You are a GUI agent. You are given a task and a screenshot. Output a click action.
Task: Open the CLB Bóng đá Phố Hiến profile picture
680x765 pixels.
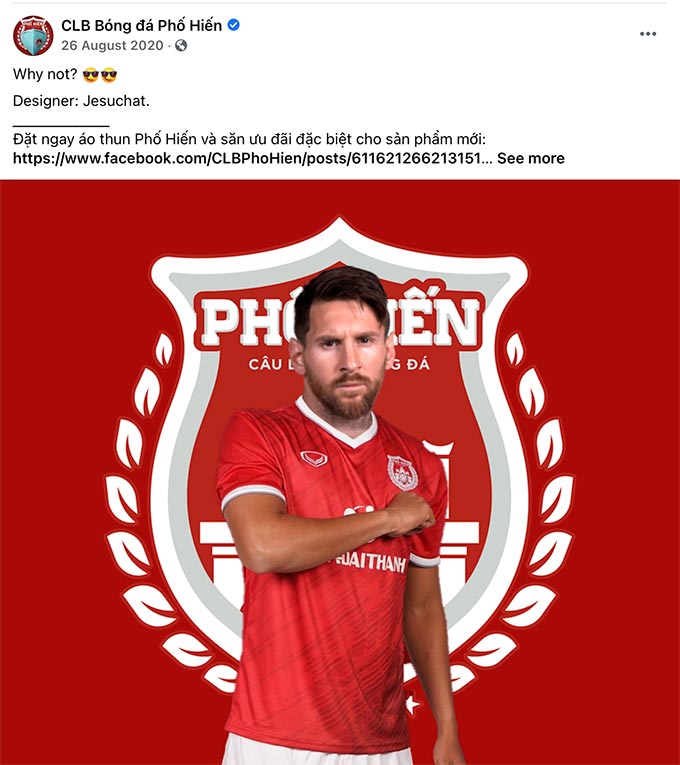pyautogui.click(x=33, y=36)
